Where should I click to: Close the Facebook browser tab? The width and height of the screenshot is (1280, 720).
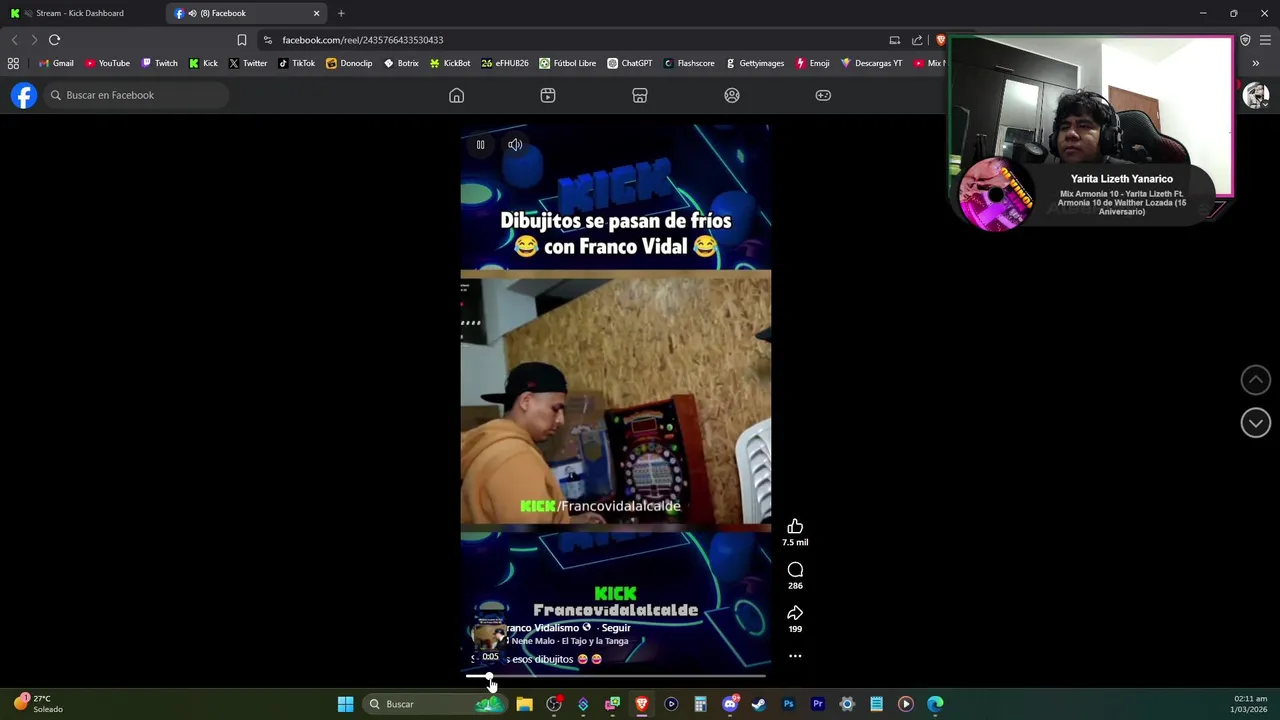(317, 13)
